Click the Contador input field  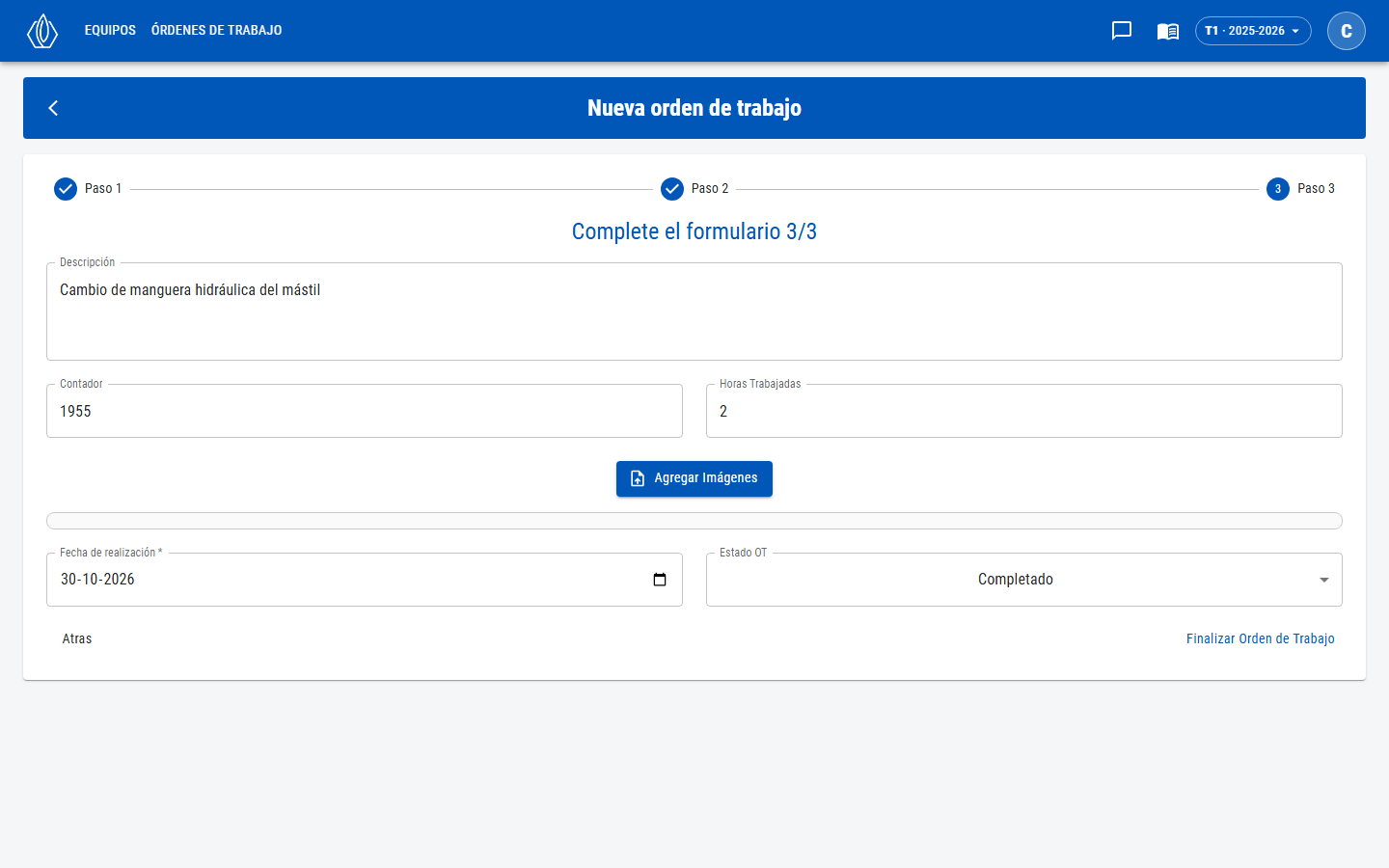coord(365,411)
